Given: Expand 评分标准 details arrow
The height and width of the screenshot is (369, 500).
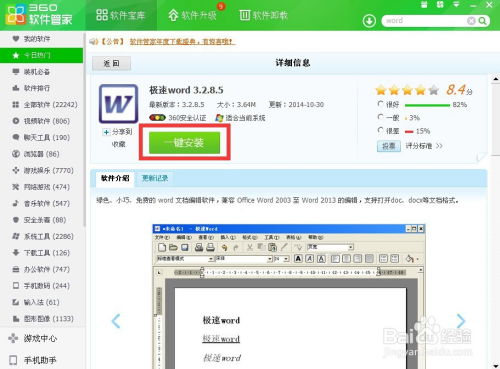Looking at the screenshot, I should (439, 146).
